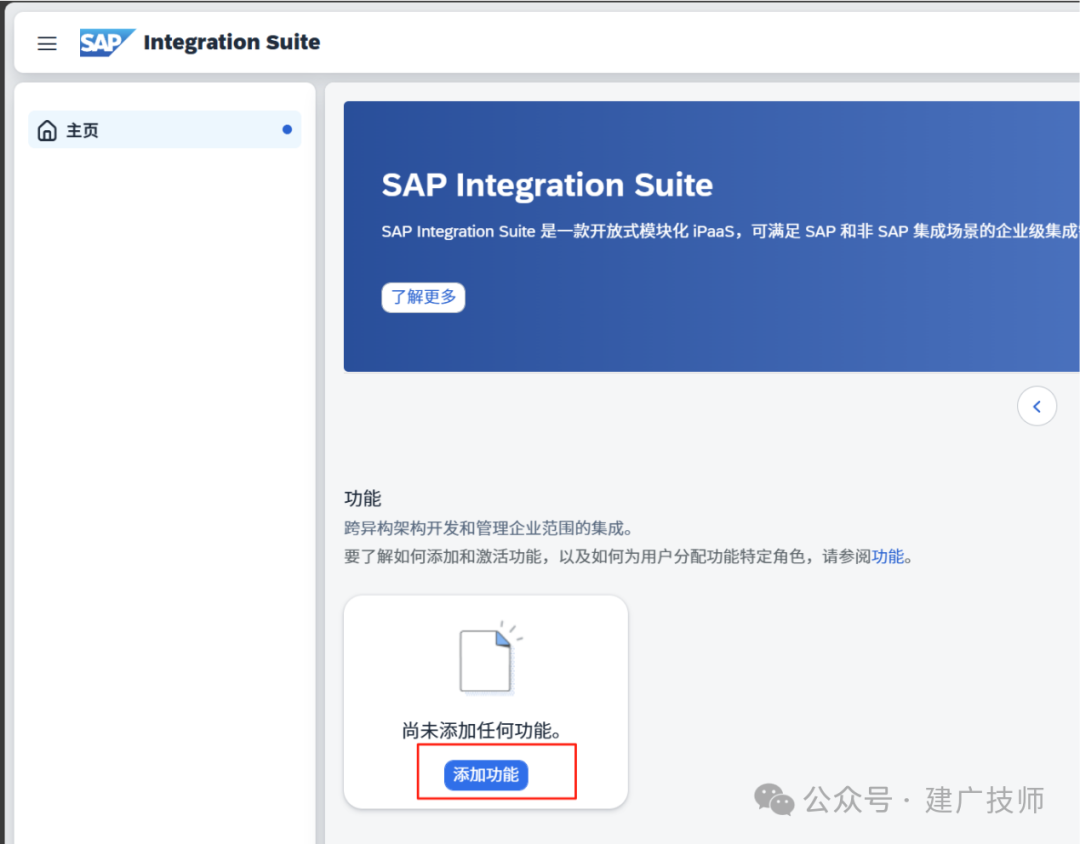Open the hamburger navigation menu

(47, 43)
